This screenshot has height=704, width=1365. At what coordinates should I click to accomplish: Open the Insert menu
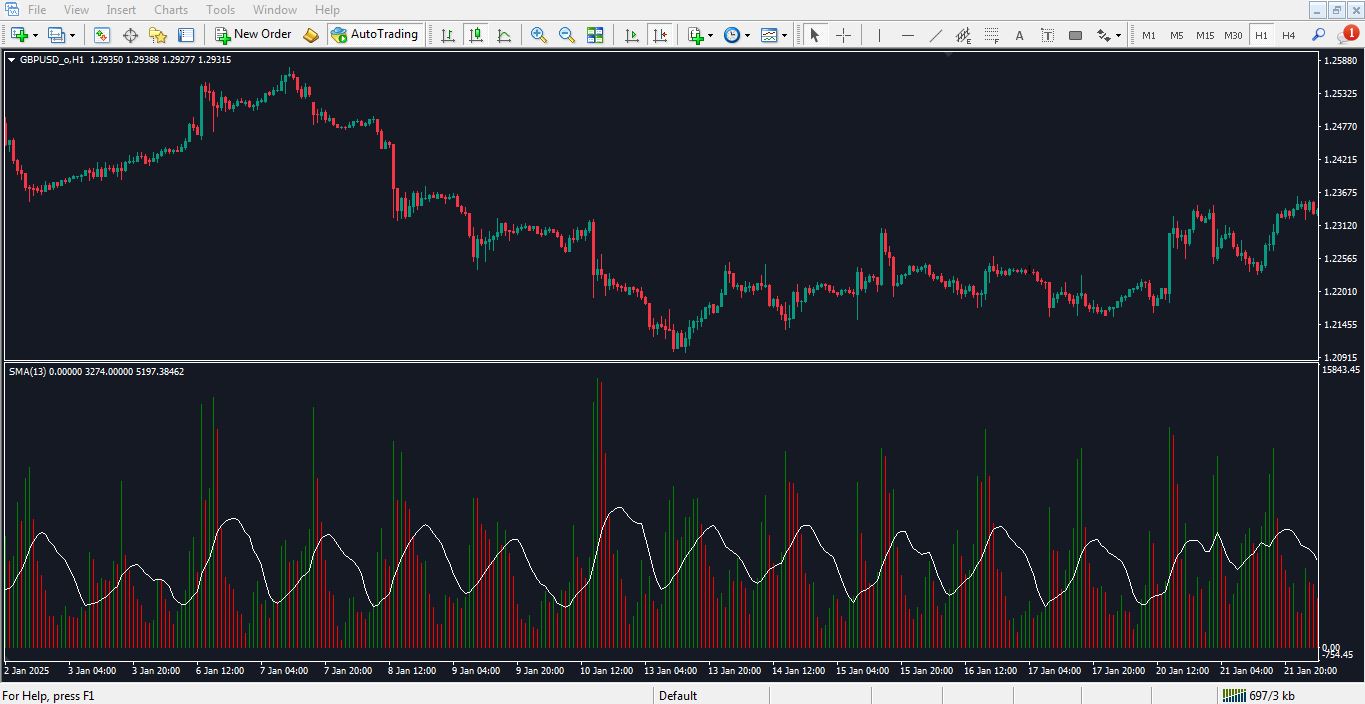121,10
